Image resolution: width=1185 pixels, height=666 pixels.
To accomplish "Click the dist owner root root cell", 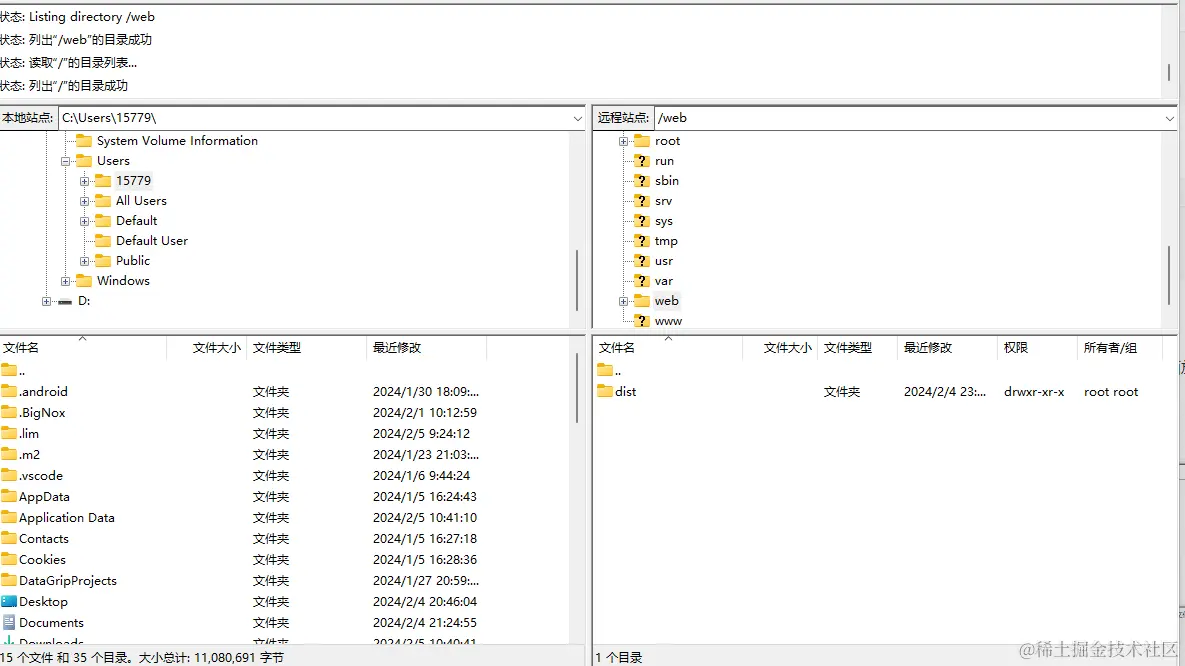I will coord(1111,392).
